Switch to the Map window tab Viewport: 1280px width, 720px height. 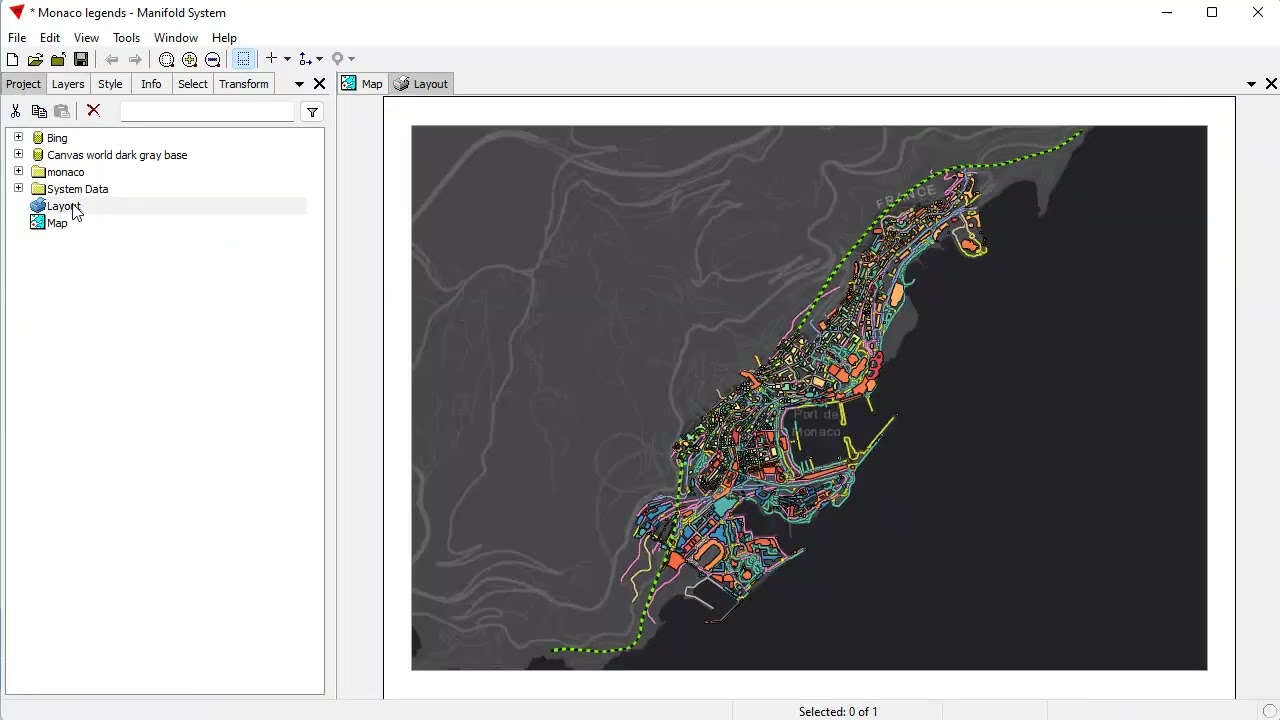[363, 84]
